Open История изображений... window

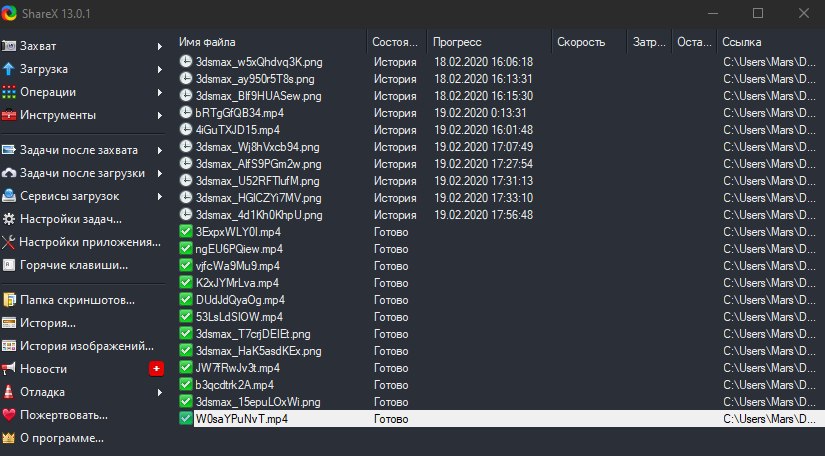tap(83, 346)
